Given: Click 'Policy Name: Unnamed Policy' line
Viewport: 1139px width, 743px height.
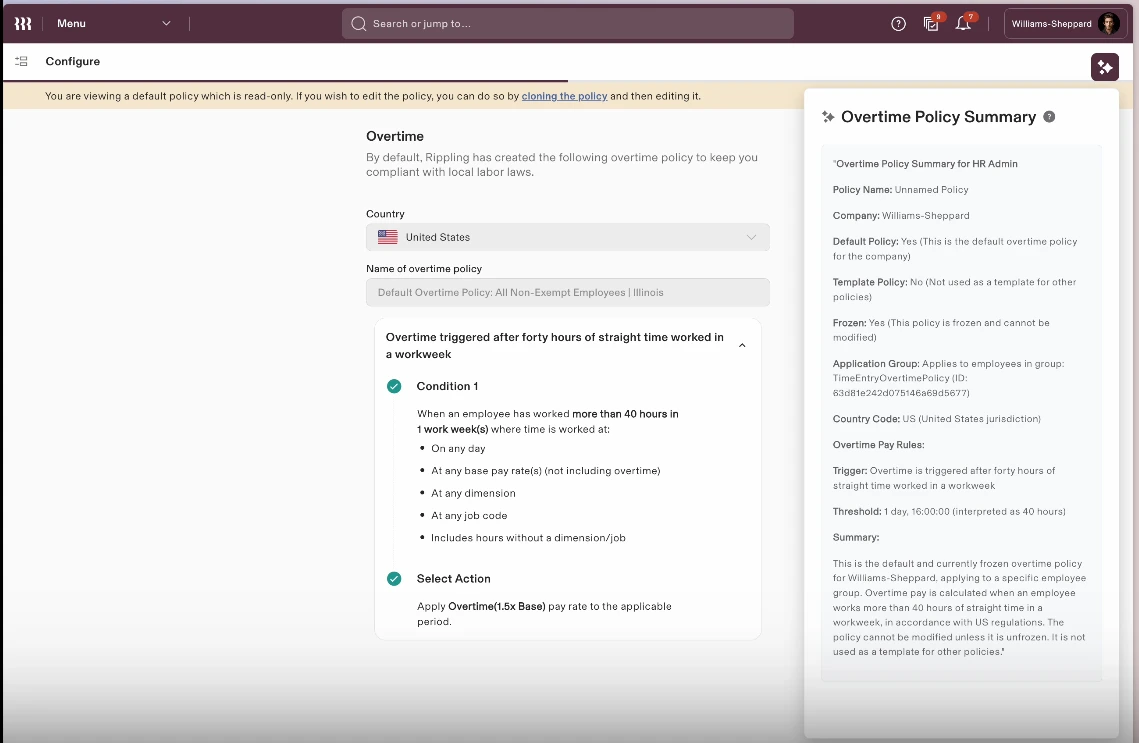Looking at the screenshot, I should [900, 190].
